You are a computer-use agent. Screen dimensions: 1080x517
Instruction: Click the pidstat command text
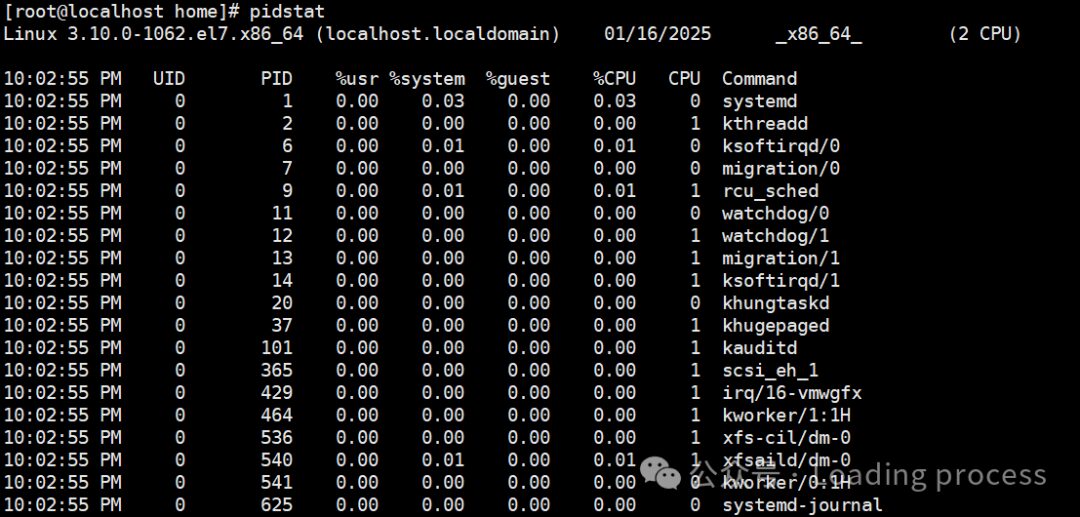287,11
